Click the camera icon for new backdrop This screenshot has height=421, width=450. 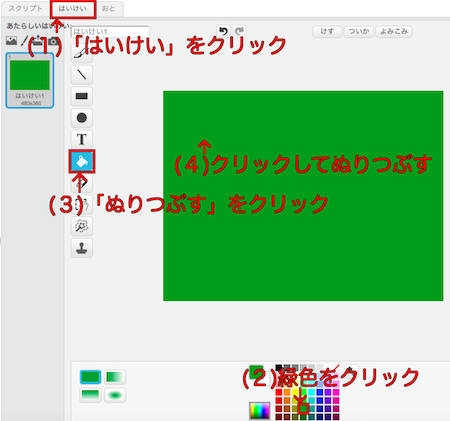53,41
